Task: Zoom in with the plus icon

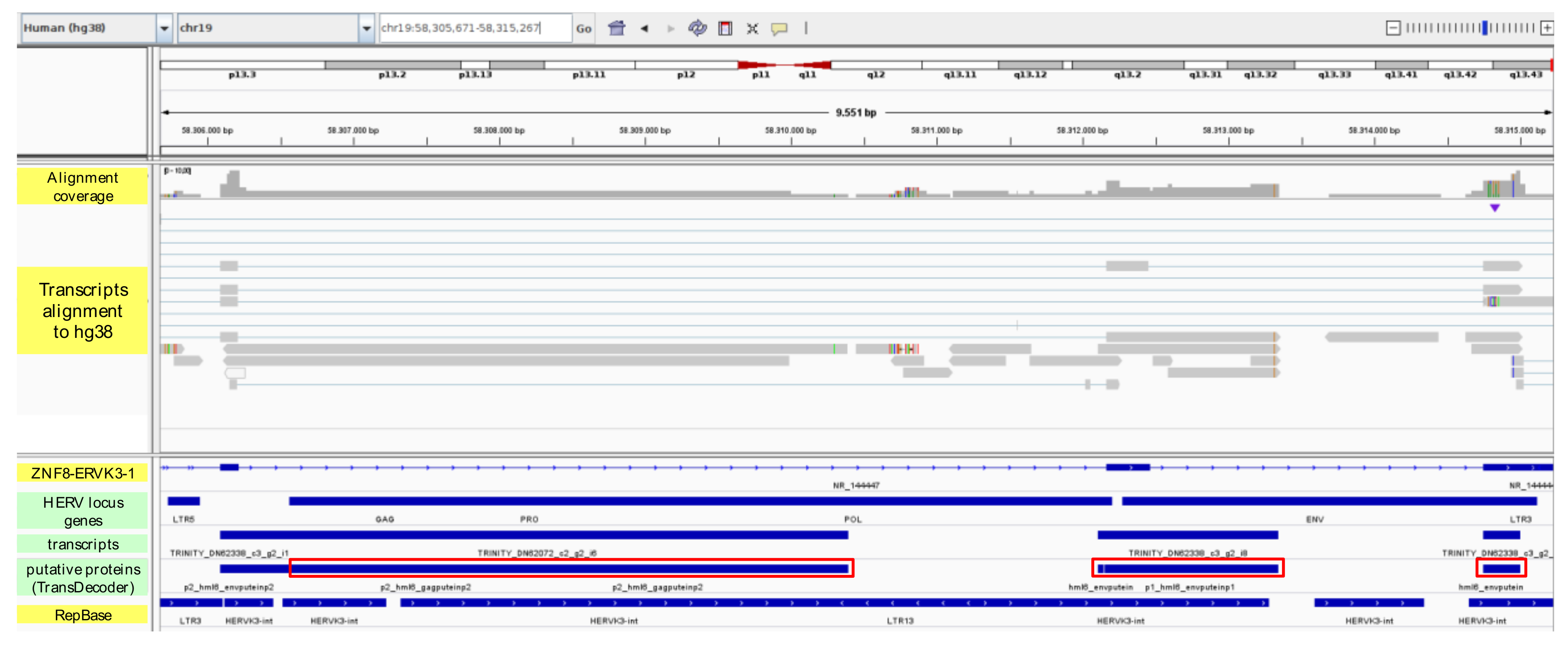Action: (1547, 28)
